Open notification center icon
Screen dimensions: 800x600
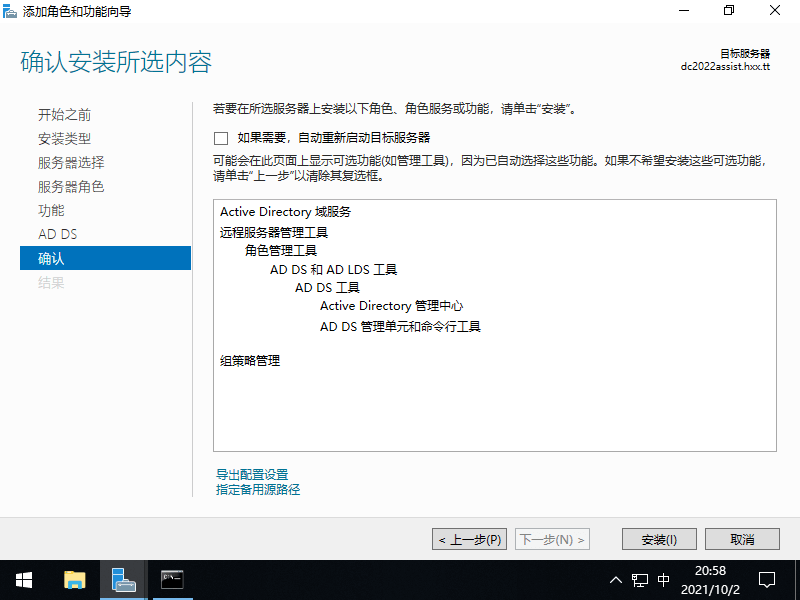[x=767, y=580]
